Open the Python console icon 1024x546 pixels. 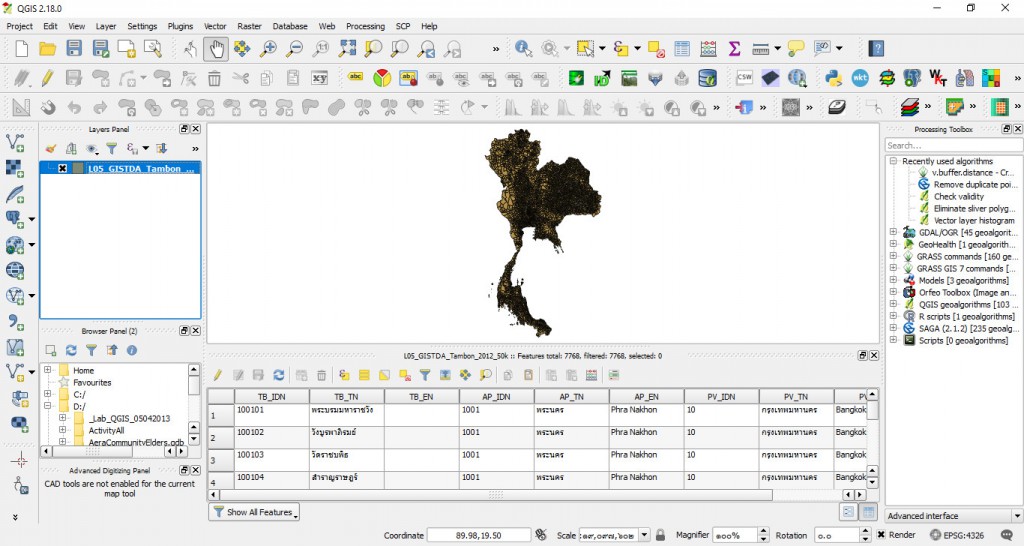833,78
